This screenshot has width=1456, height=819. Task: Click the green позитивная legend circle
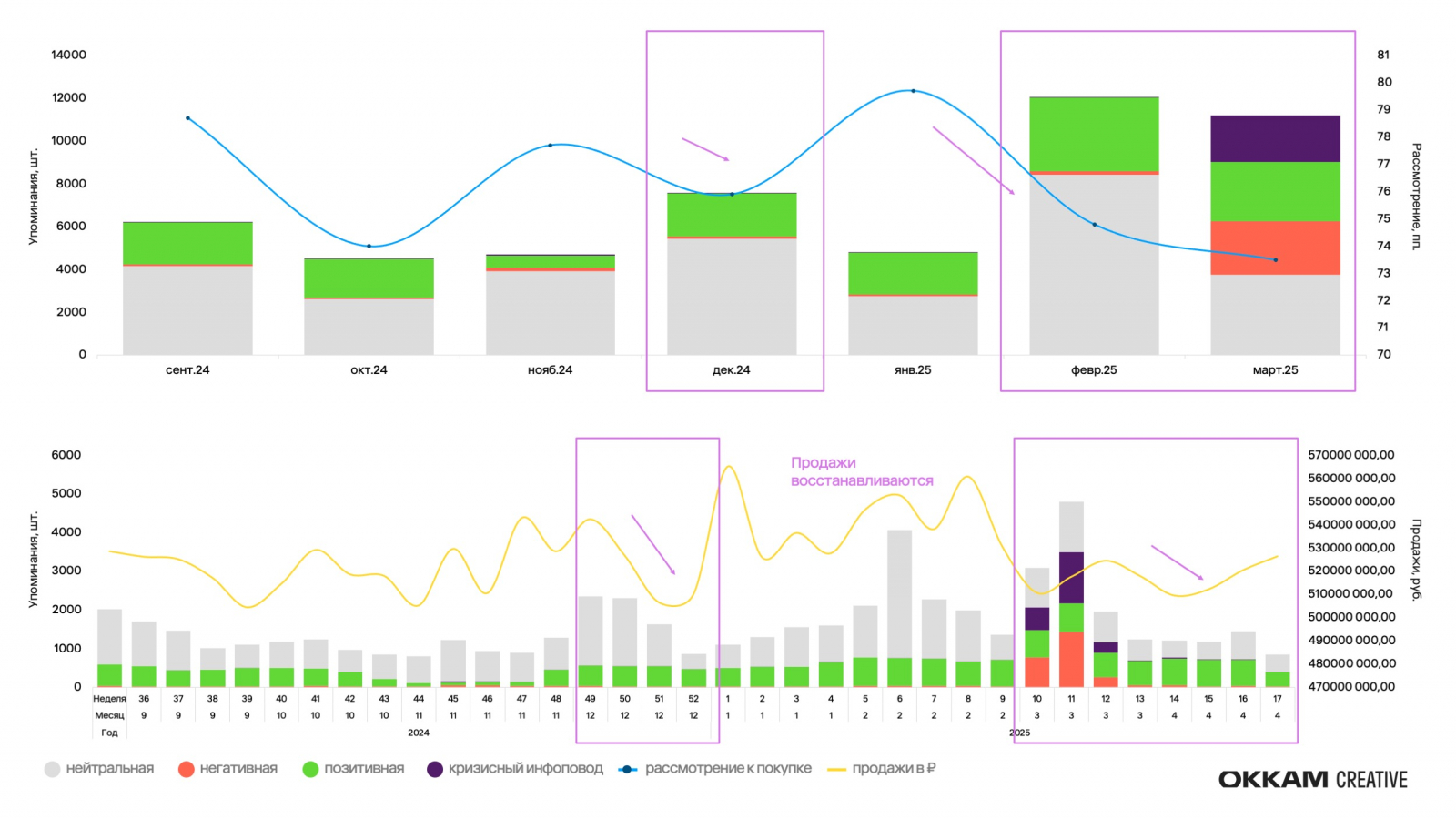pos(310,769)
